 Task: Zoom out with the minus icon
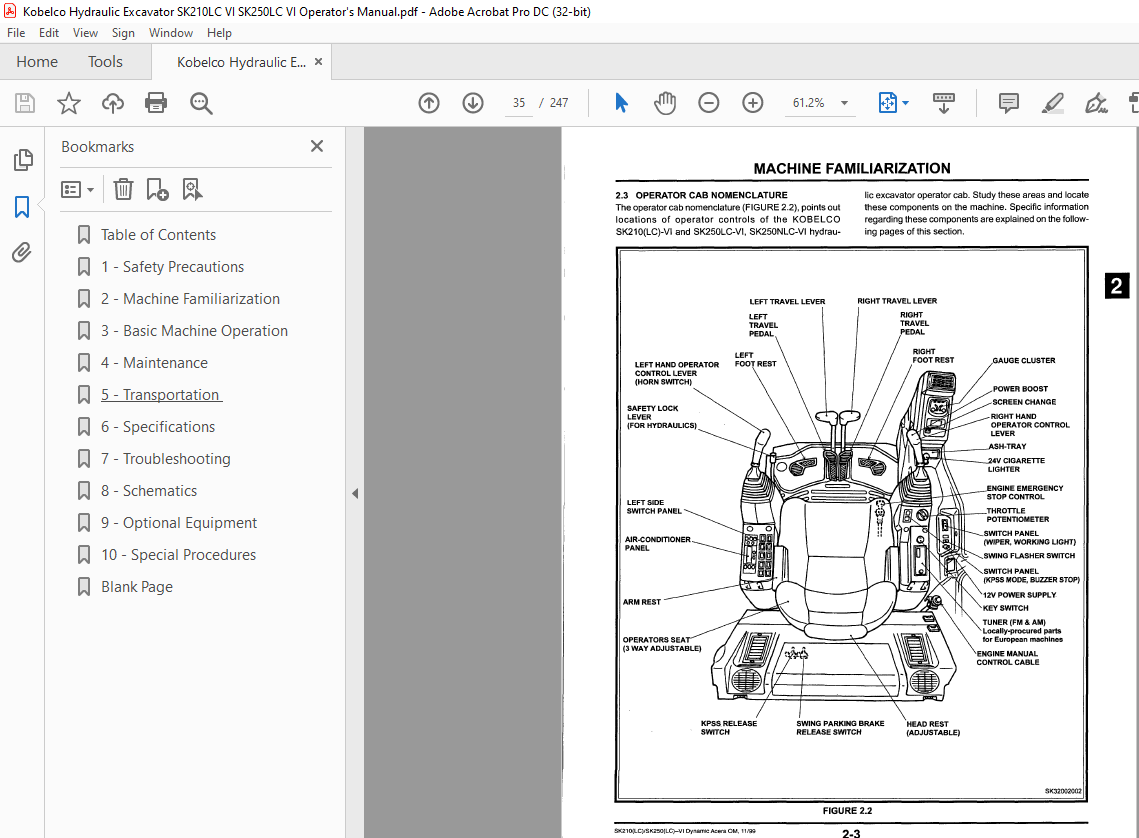pos(709,103)
